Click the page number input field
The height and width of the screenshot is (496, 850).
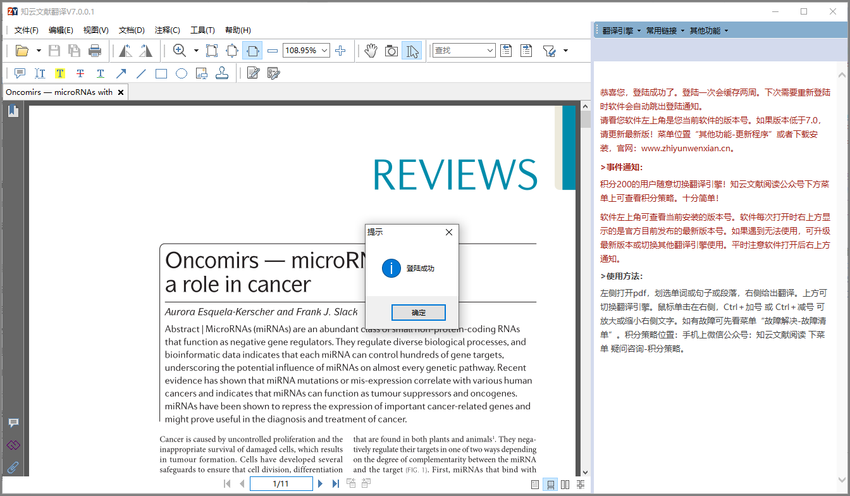tap(280, 484)
